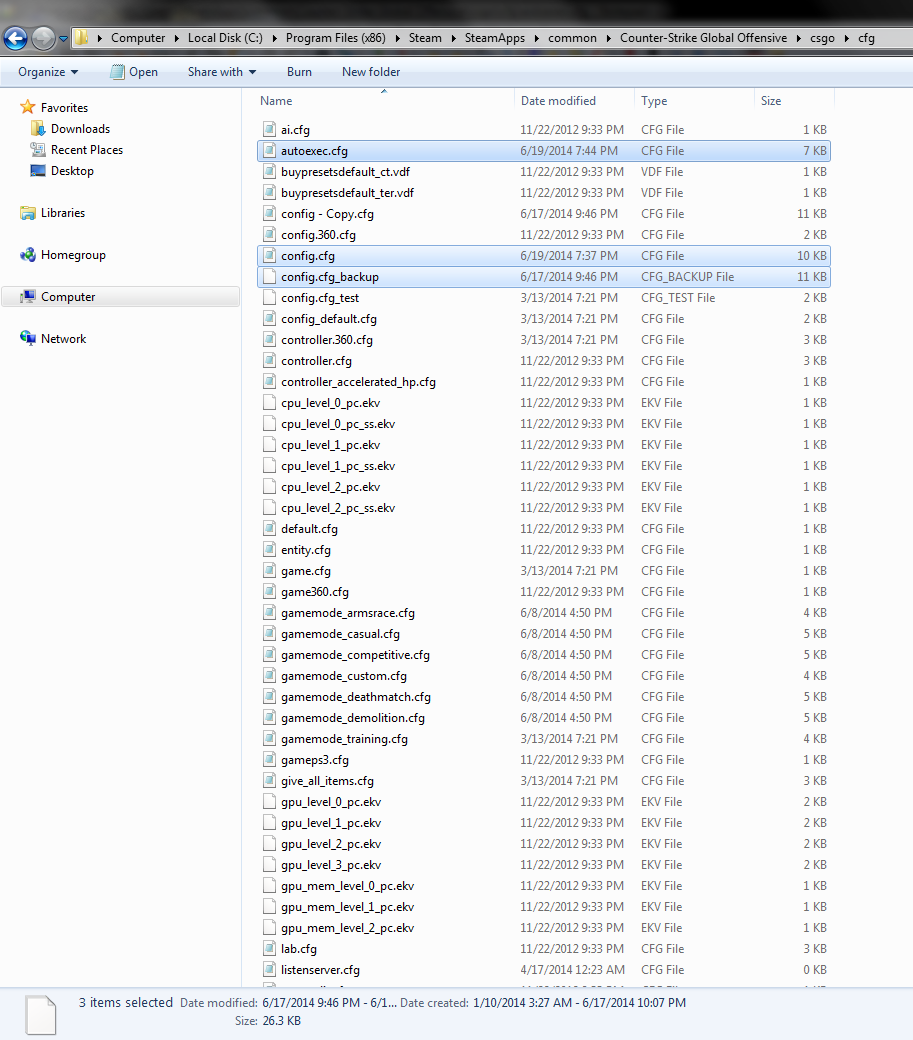
Task: Click the config_default.cfg file icon
Action: [x=269, y=318]
